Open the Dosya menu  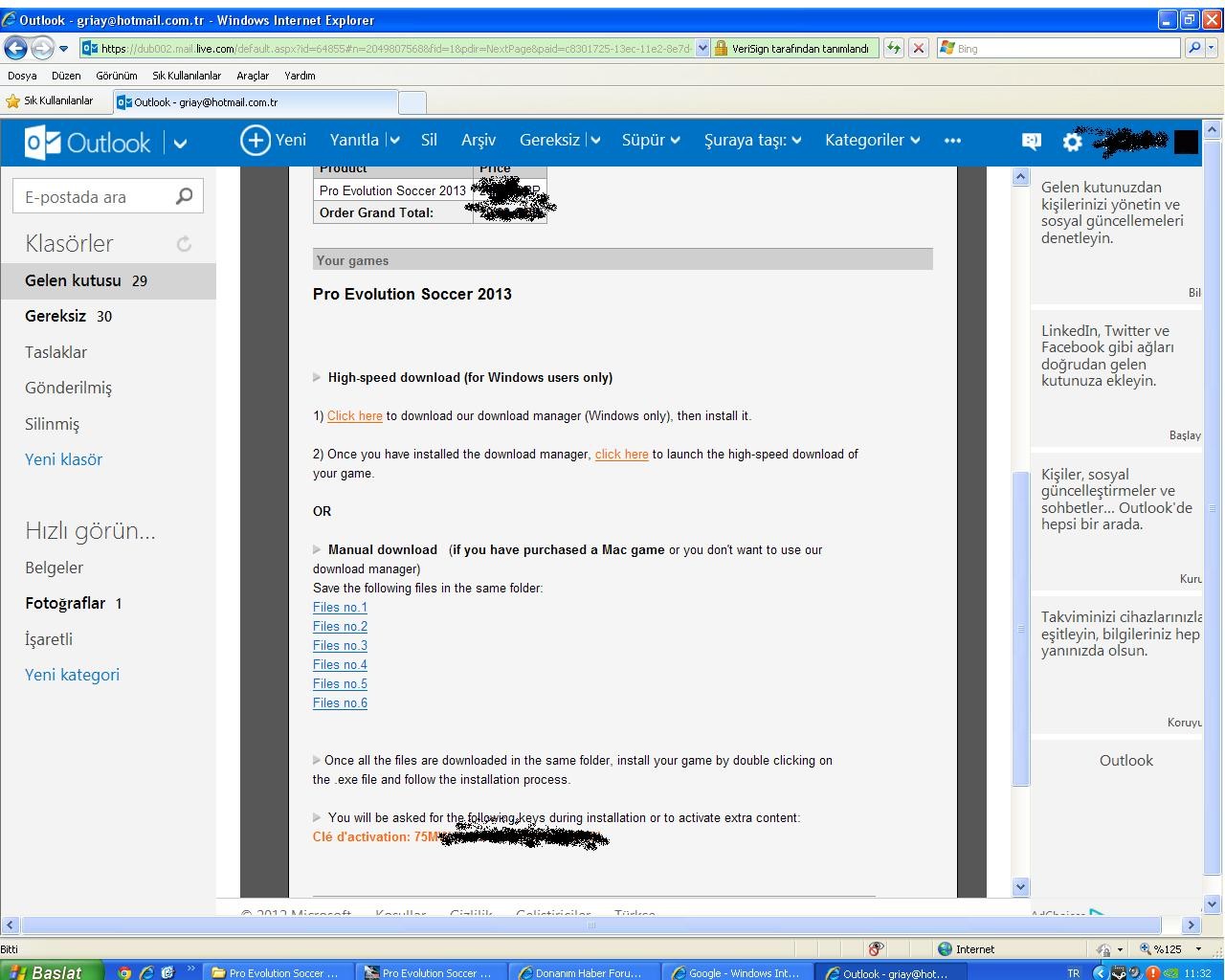pyautogui.click(x=22, y=76)
